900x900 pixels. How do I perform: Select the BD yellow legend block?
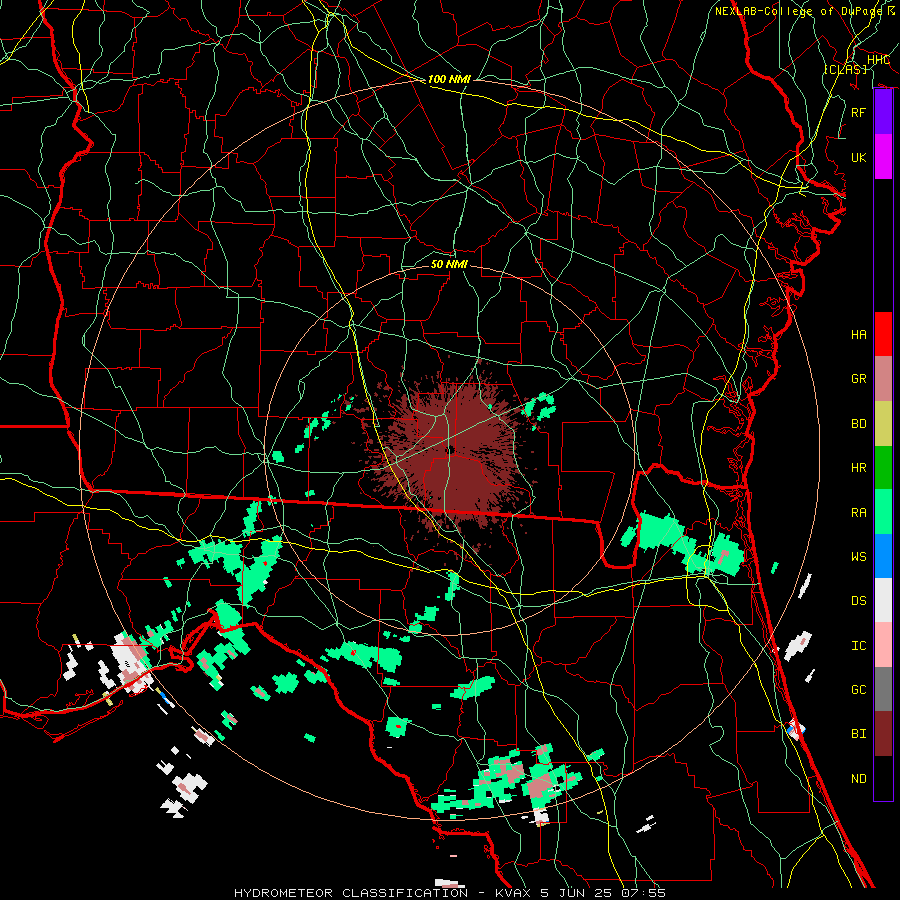point(883,424)
